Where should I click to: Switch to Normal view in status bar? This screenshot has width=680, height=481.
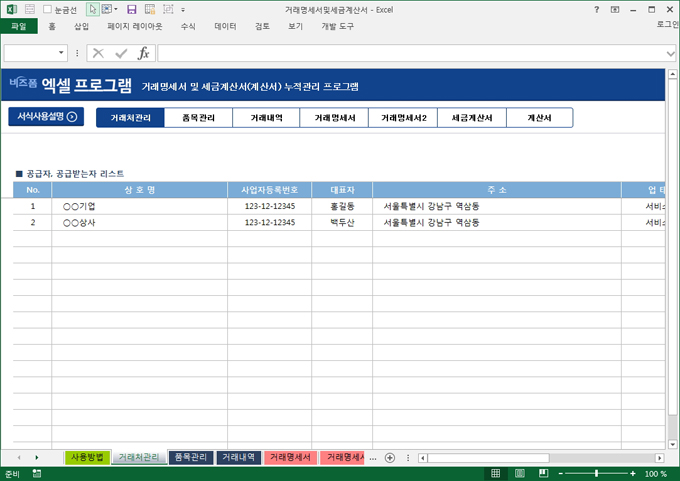496,474
